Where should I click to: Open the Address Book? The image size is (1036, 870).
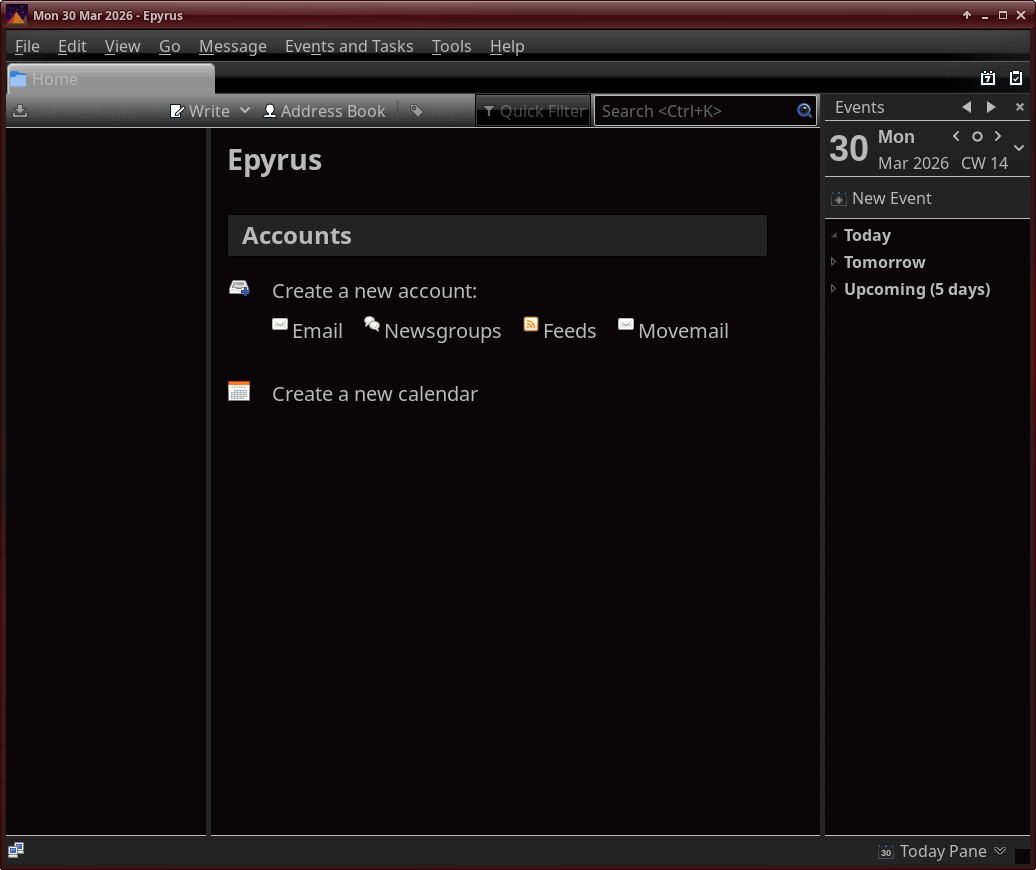[x=324, y=111]
